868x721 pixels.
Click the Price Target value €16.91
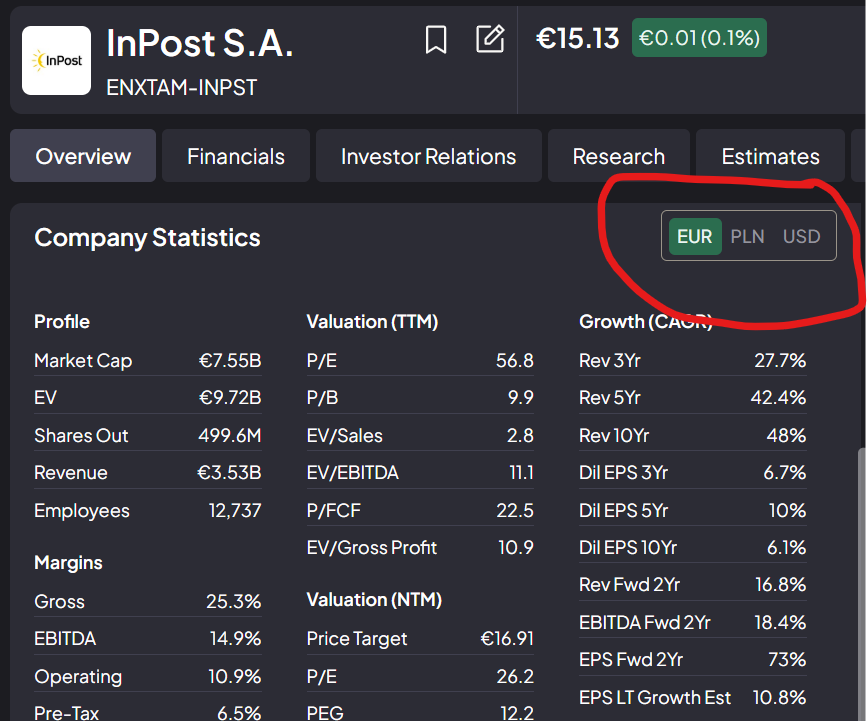click(x=507, y=638)
